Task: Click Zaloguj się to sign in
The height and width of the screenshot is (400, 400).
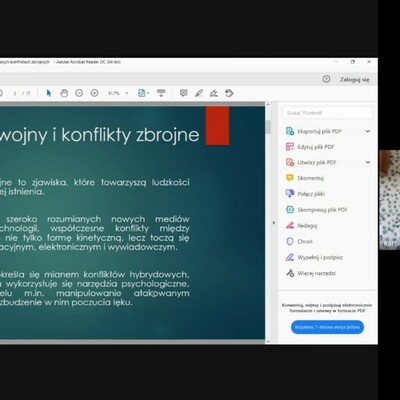Action: [x=355, y=79]
